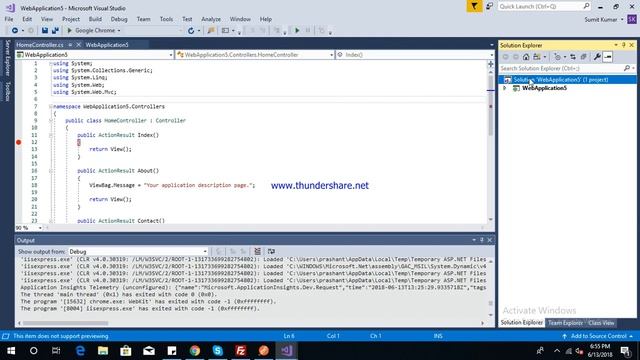Viewport: 640px width, 360px height.
Task: Click Solution Explorer switch views icon
Action: pos(537,57)
